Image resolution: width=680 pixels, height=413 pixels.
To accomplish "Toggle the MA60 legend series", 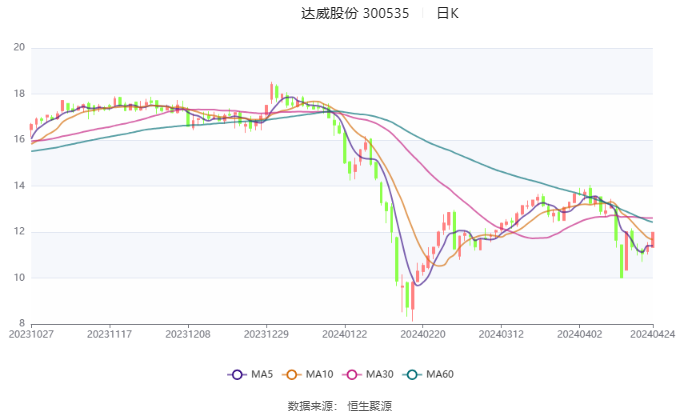I will (x=428, y=374).
